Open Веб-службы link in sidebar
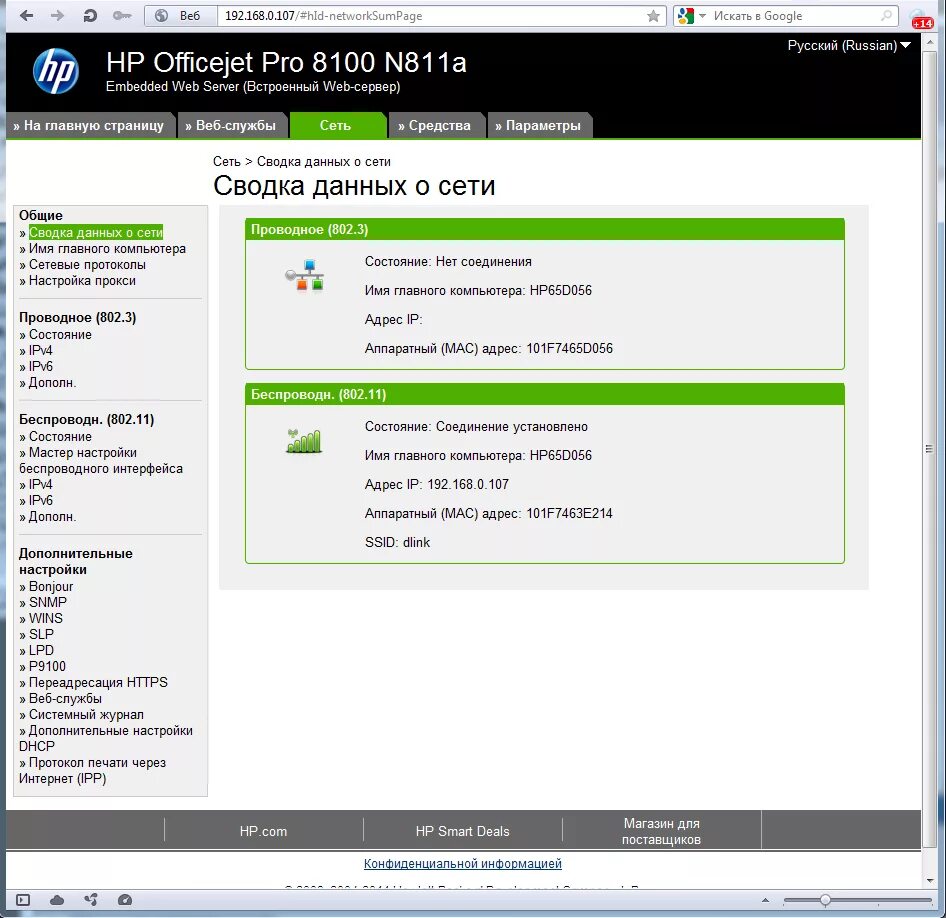This screenshot has height=918, width=946. 65,698
